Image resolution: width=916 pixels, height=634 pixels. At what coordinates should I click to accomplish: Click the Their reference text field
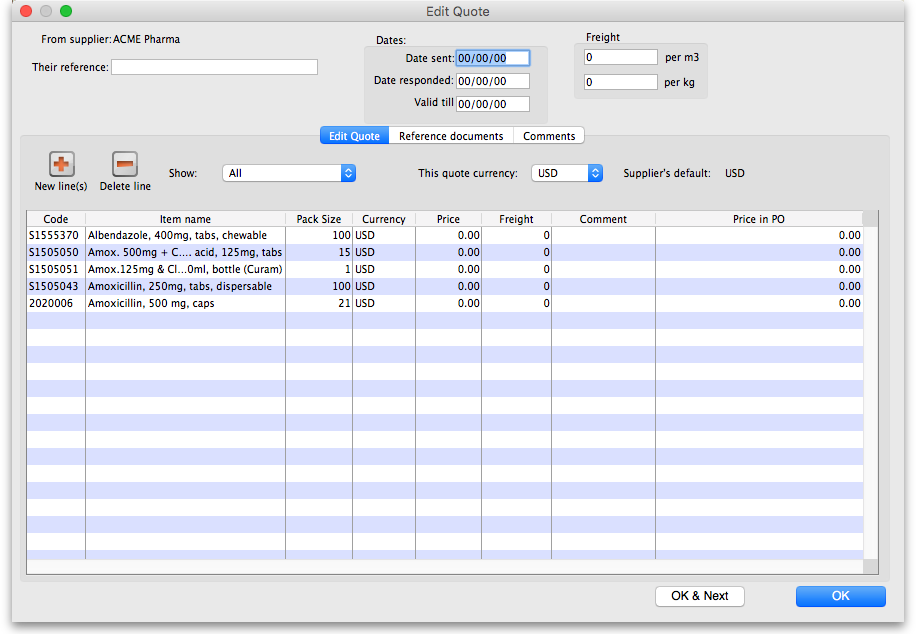214,67
